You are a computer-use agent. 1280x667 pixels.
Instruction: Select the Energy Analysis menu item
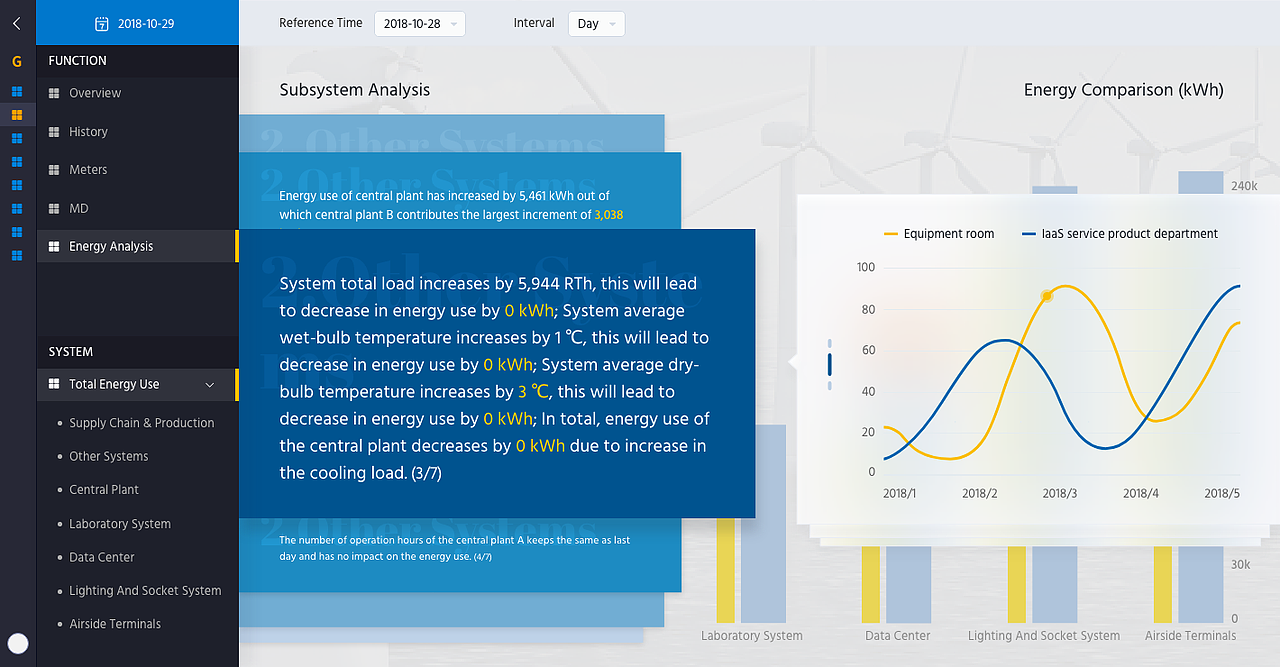point(111,247)
